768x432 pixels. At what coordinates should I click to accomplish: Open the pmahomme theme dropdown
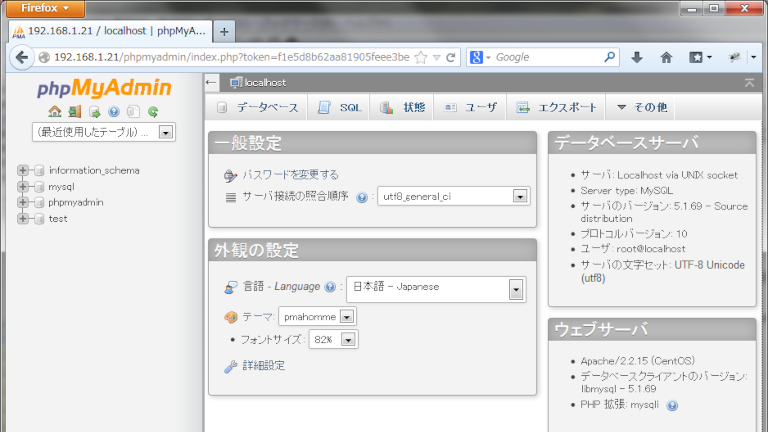pyautogui.click(x=317, y=316)
